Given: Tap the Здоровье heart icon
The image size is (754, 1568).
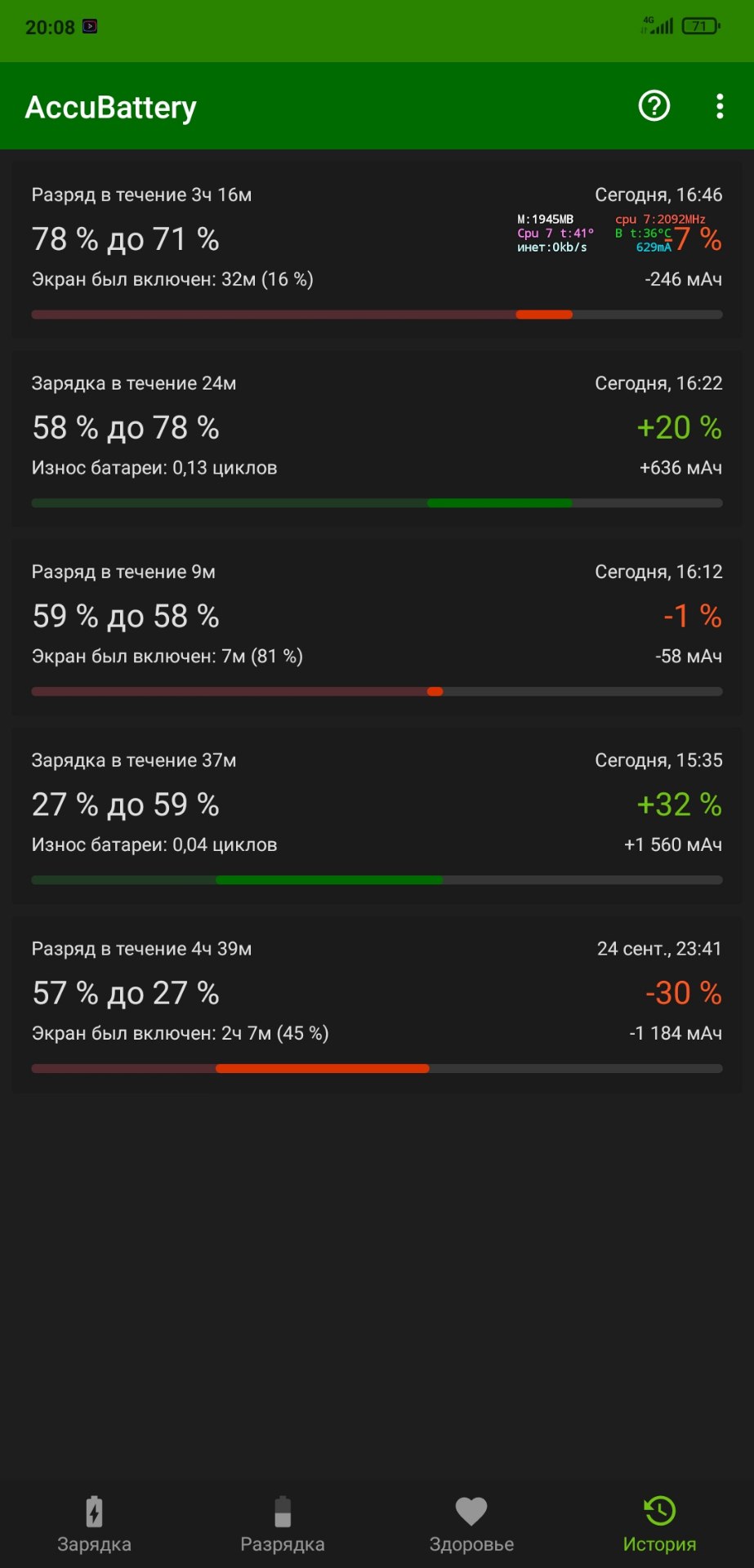Looking at the screenshot, I should [x=471, y=1512].
